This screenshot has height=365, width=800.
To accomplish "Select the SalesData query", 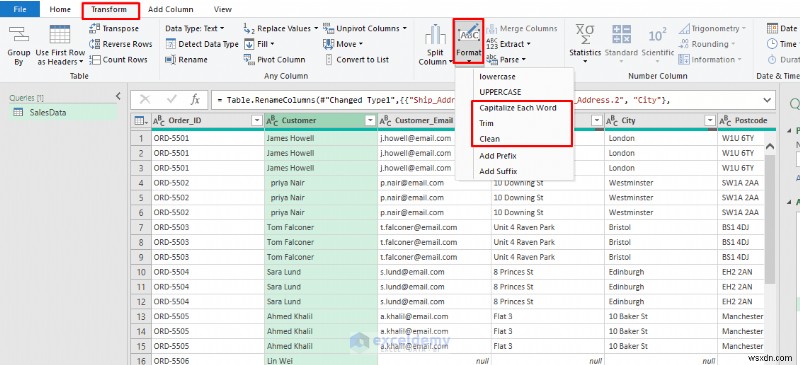I will (x=63, y=113).
